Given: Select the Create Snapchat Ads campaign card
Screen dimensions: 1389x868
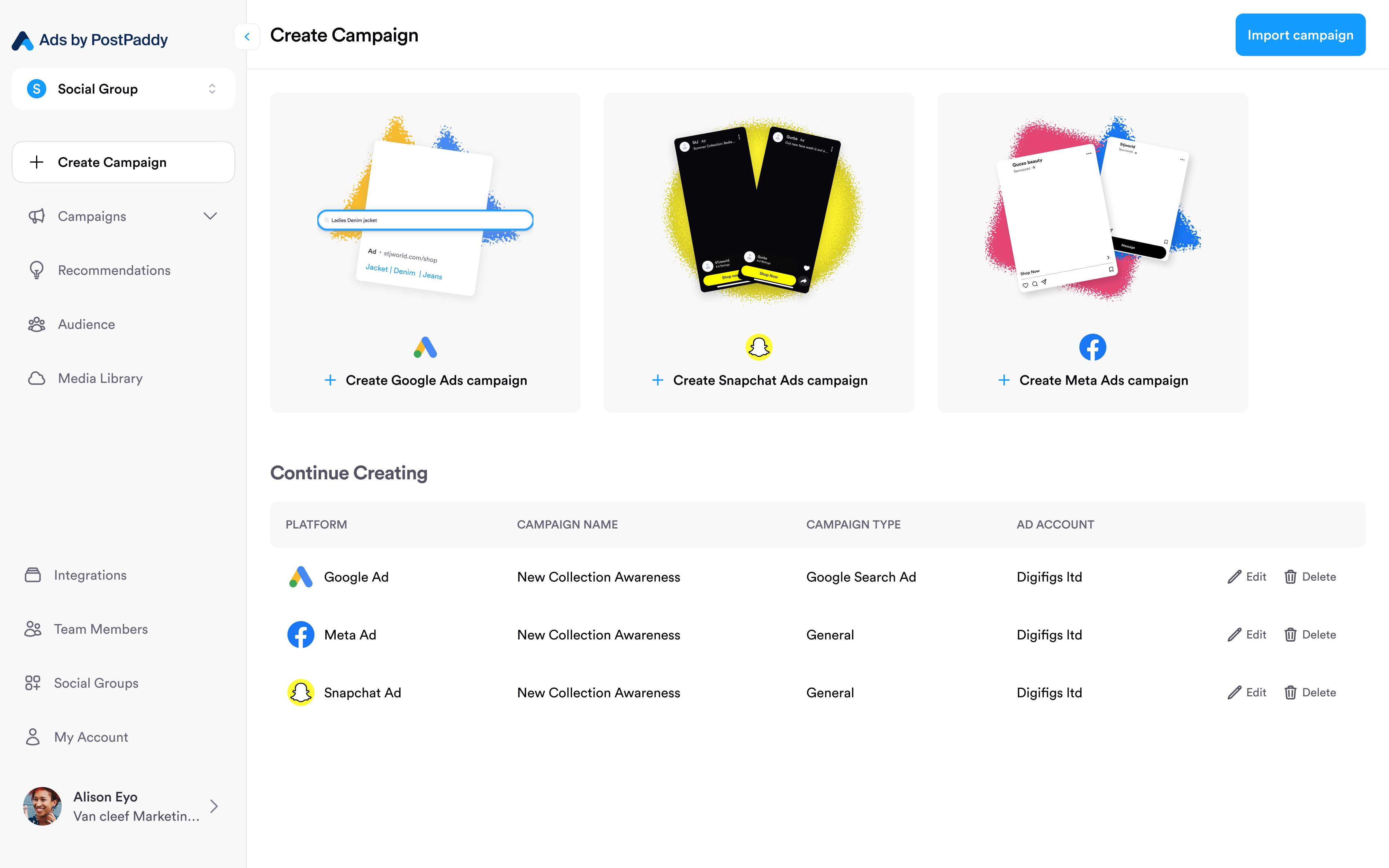Looking at the screenshot, I should point(759,253).
